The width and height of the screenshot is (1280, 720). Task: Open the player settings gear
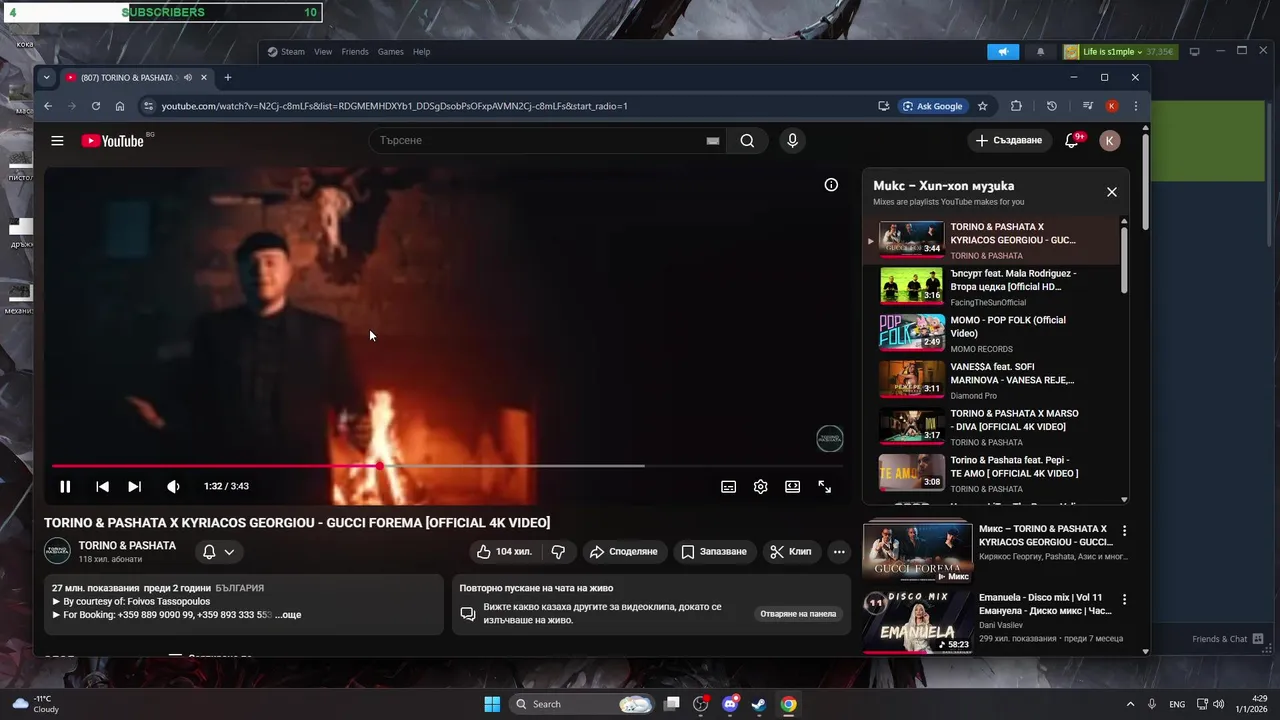[x=760, y=486]
